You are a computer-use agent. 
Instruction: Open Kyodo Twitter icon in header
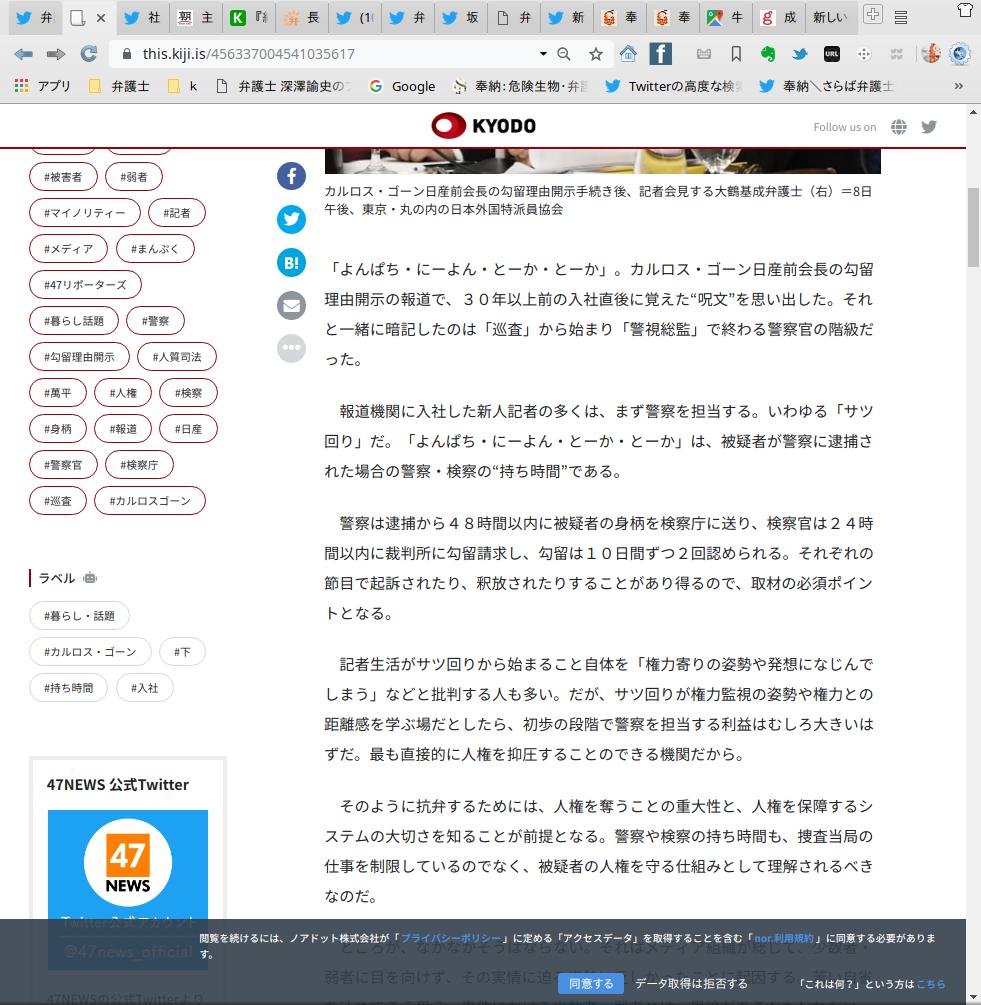click(929, 127)
